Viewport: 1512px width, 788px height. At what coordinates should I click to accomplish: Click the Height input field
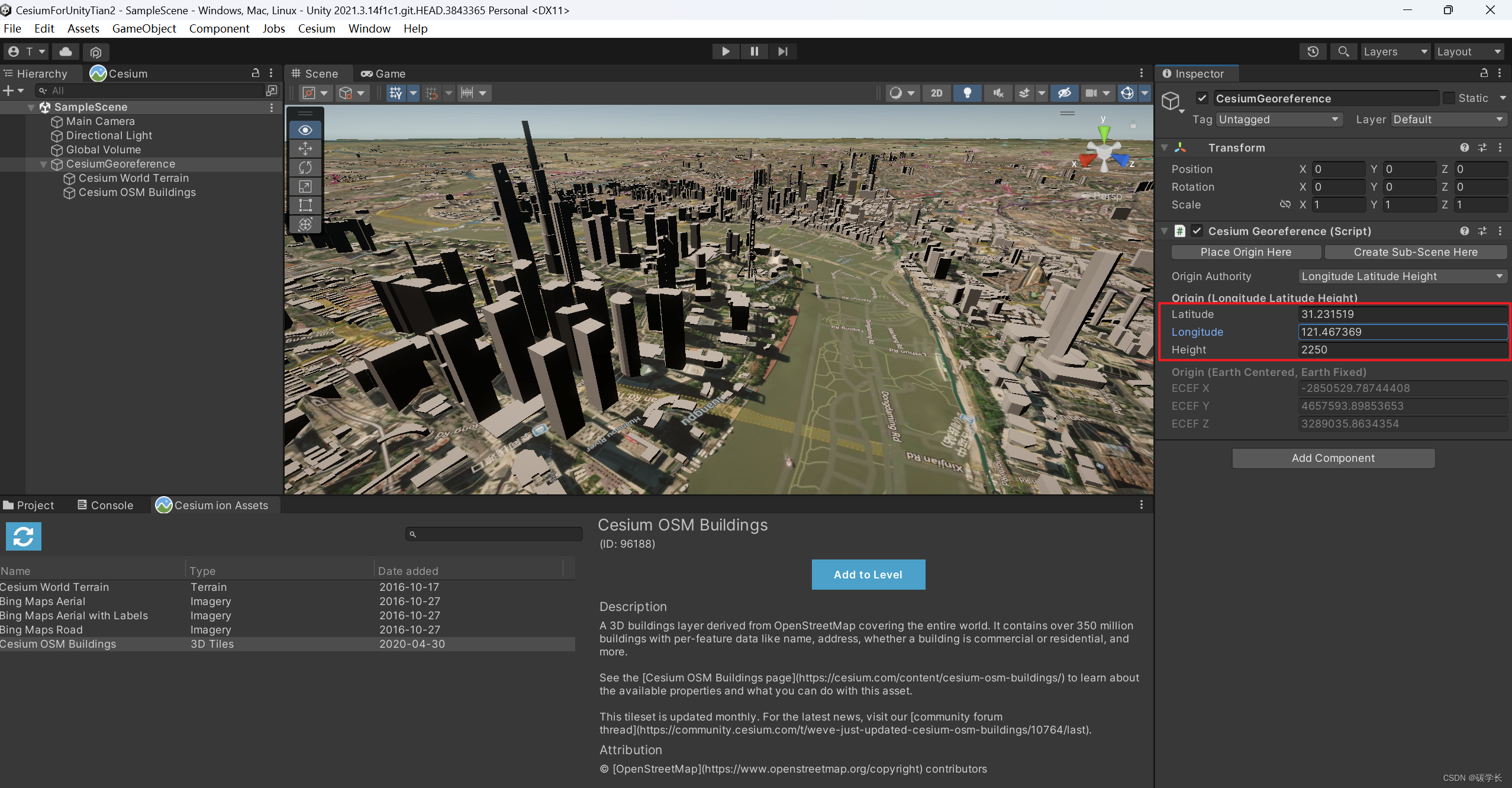tap(1401, 350)
